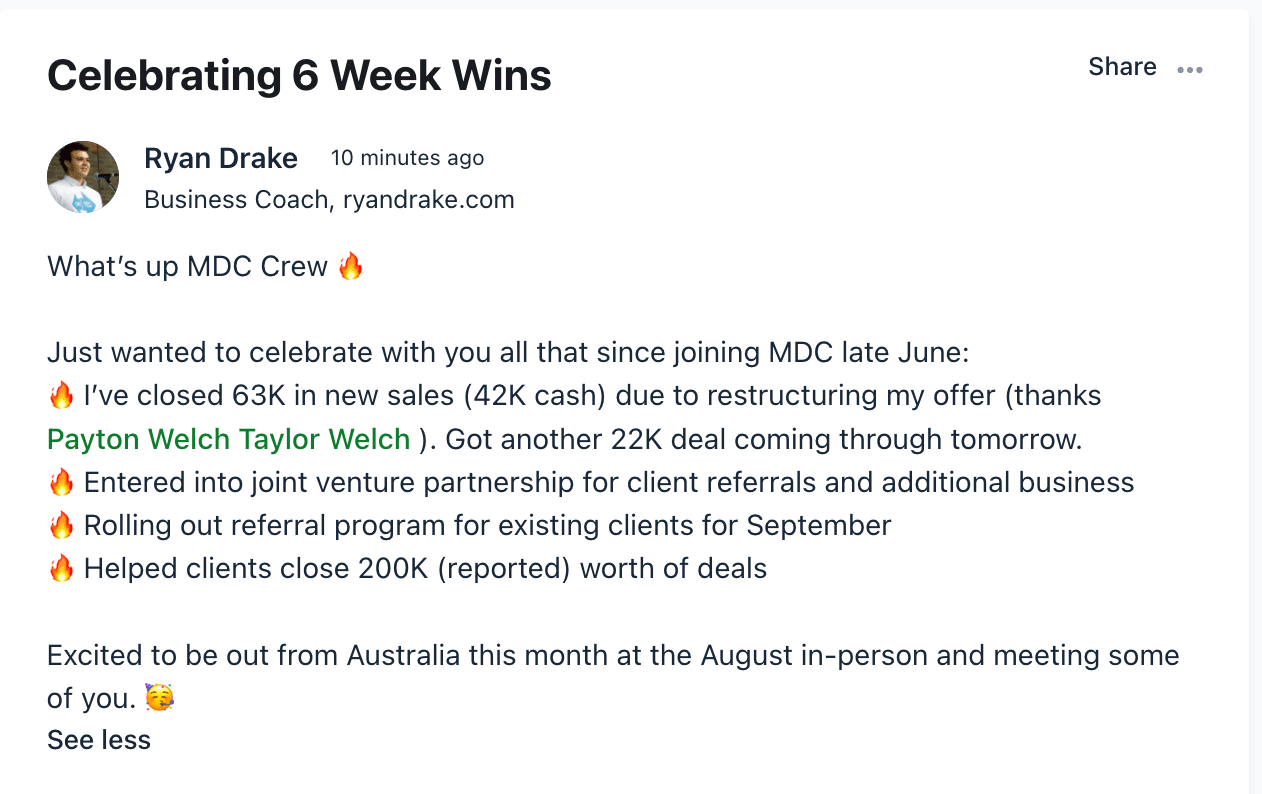Click the fire emoji before "Helped clients close 200K"
Viewport: 1262px width, 794px height.
coord(61,569)
